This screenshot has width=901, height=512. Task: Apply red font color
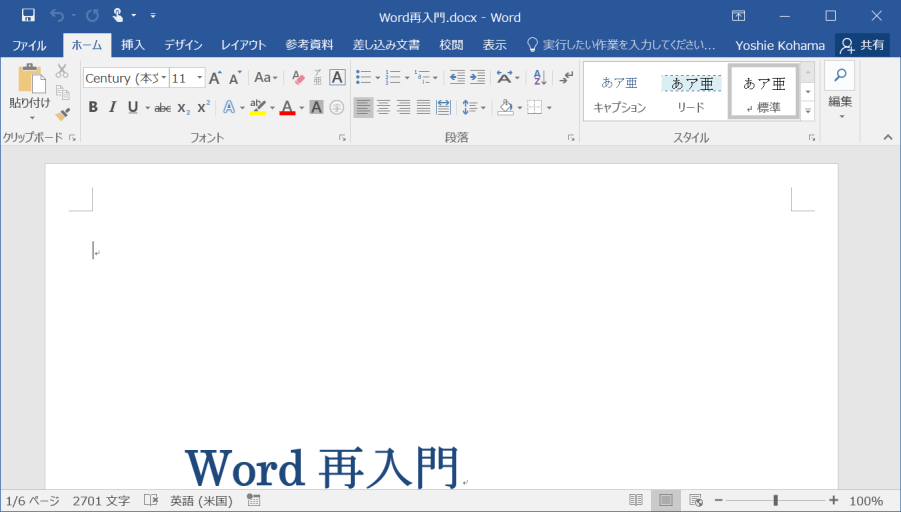tap(287, 107)
